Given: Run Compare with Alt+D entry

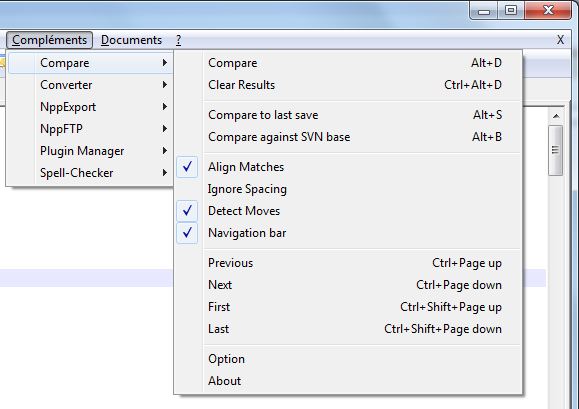Looking at the screenshot, I should pyautogui.click(x=348, y=63).
